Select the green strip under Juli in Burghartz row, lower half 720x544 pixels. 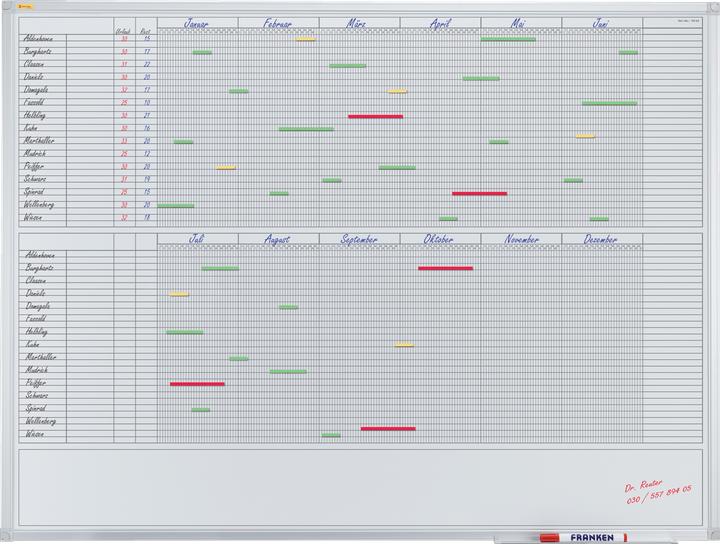[x=220, y=269]
